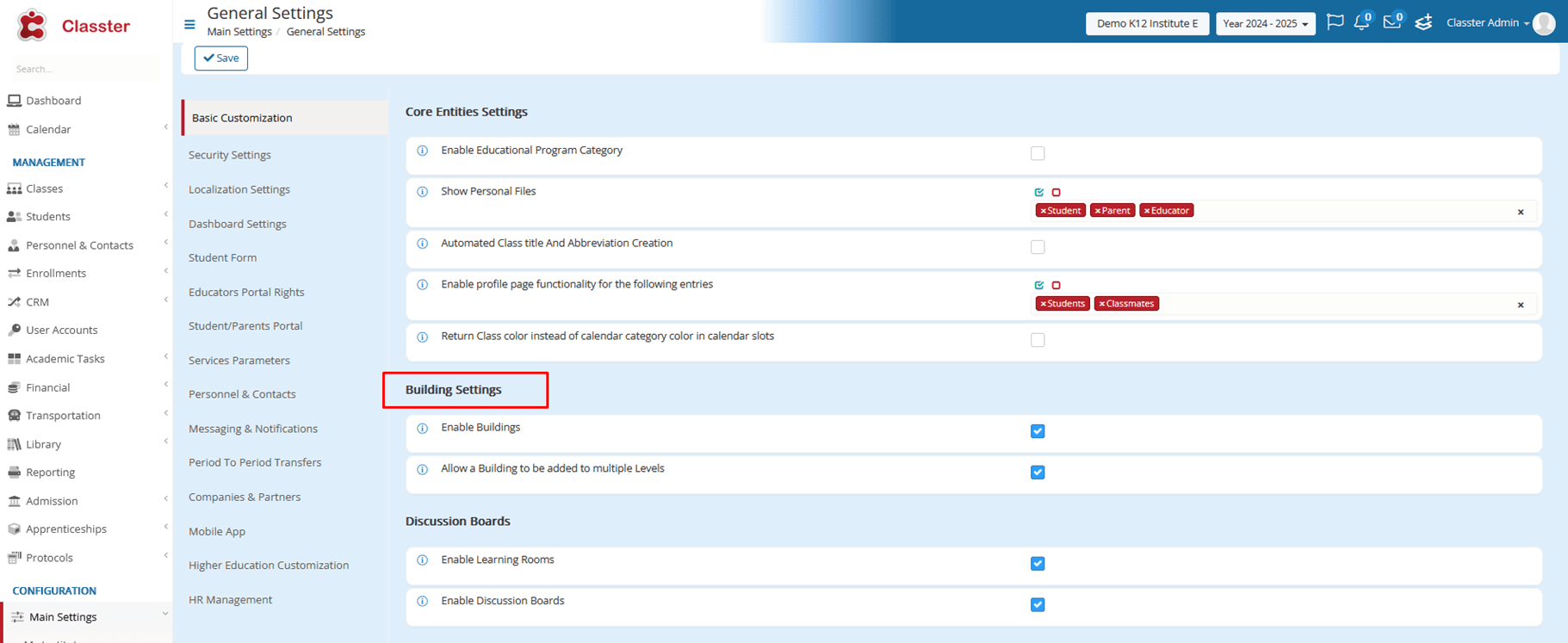
Task: Remove the Parent tag
Action: (1097, 211)
